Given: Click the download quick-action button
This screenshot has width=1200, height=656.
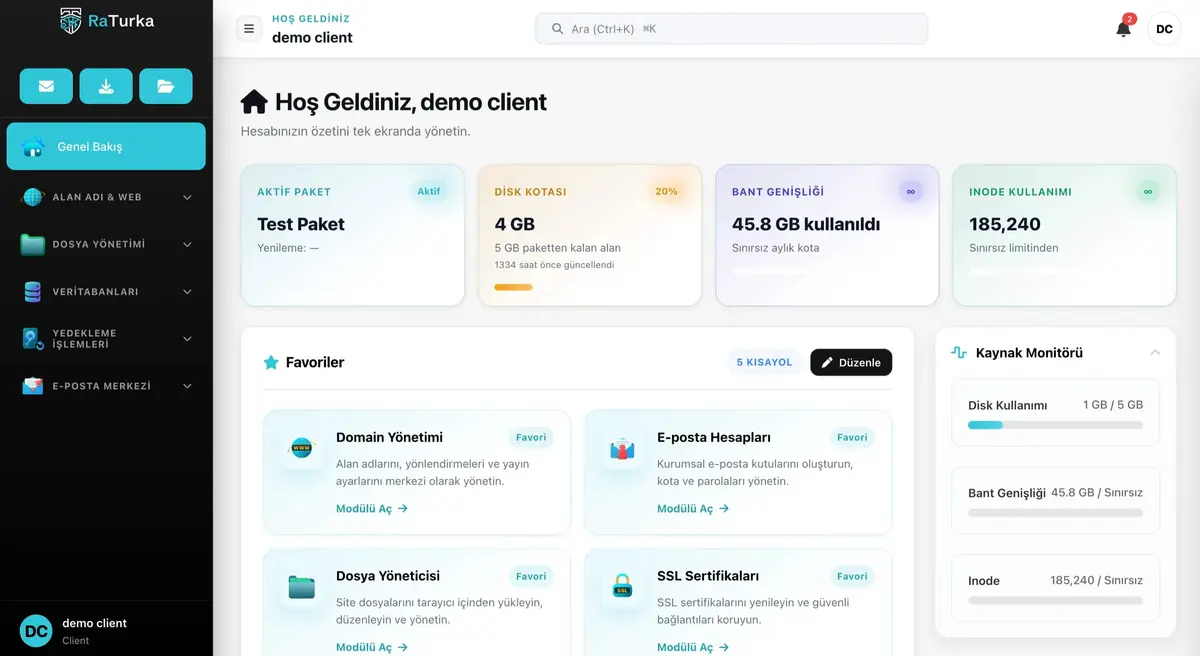Looking at the screenshot, I should tap(106, 86).
